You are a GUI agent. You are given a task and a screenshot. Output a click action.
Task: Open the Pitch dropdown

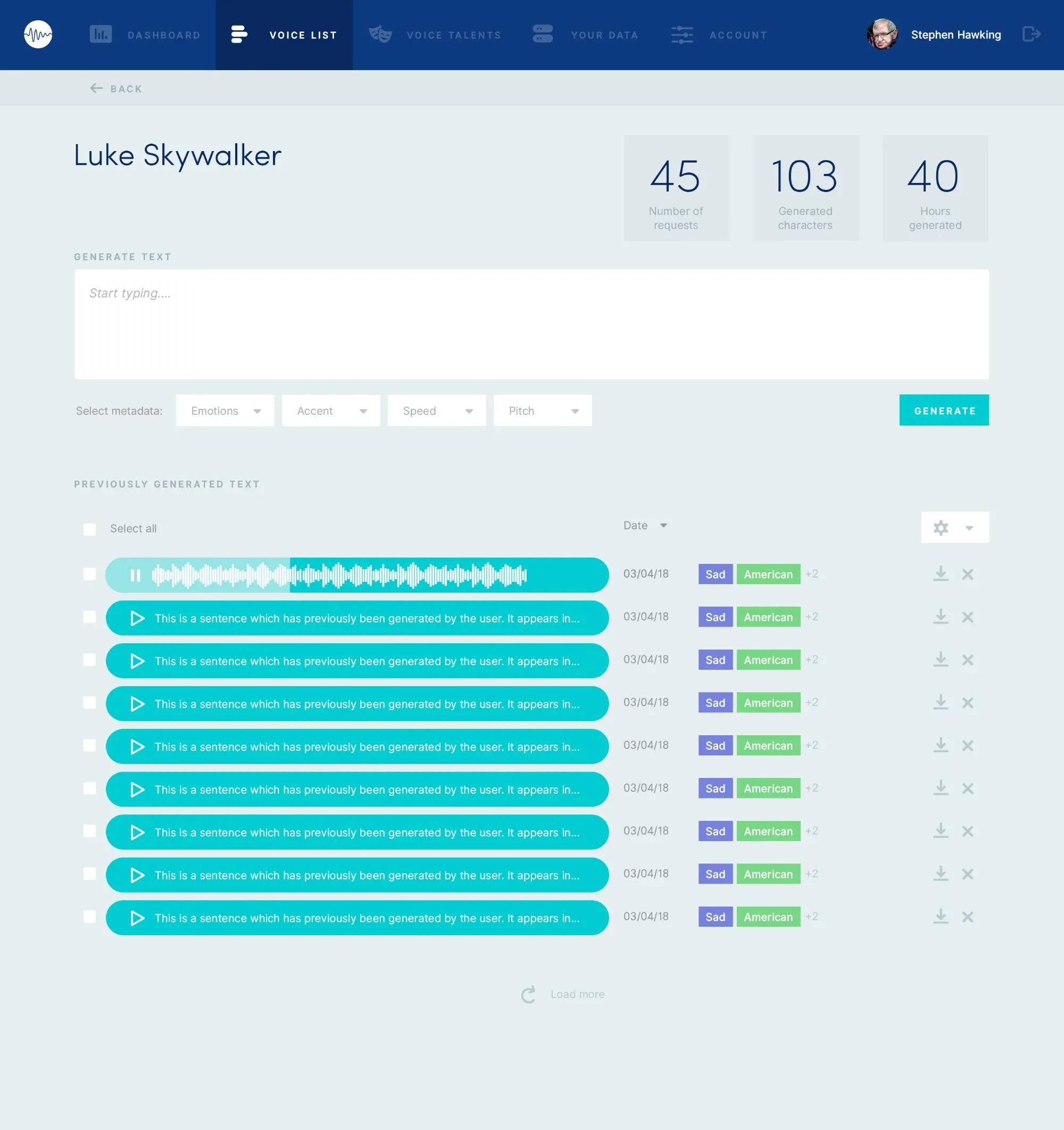(x=543, y=410)
